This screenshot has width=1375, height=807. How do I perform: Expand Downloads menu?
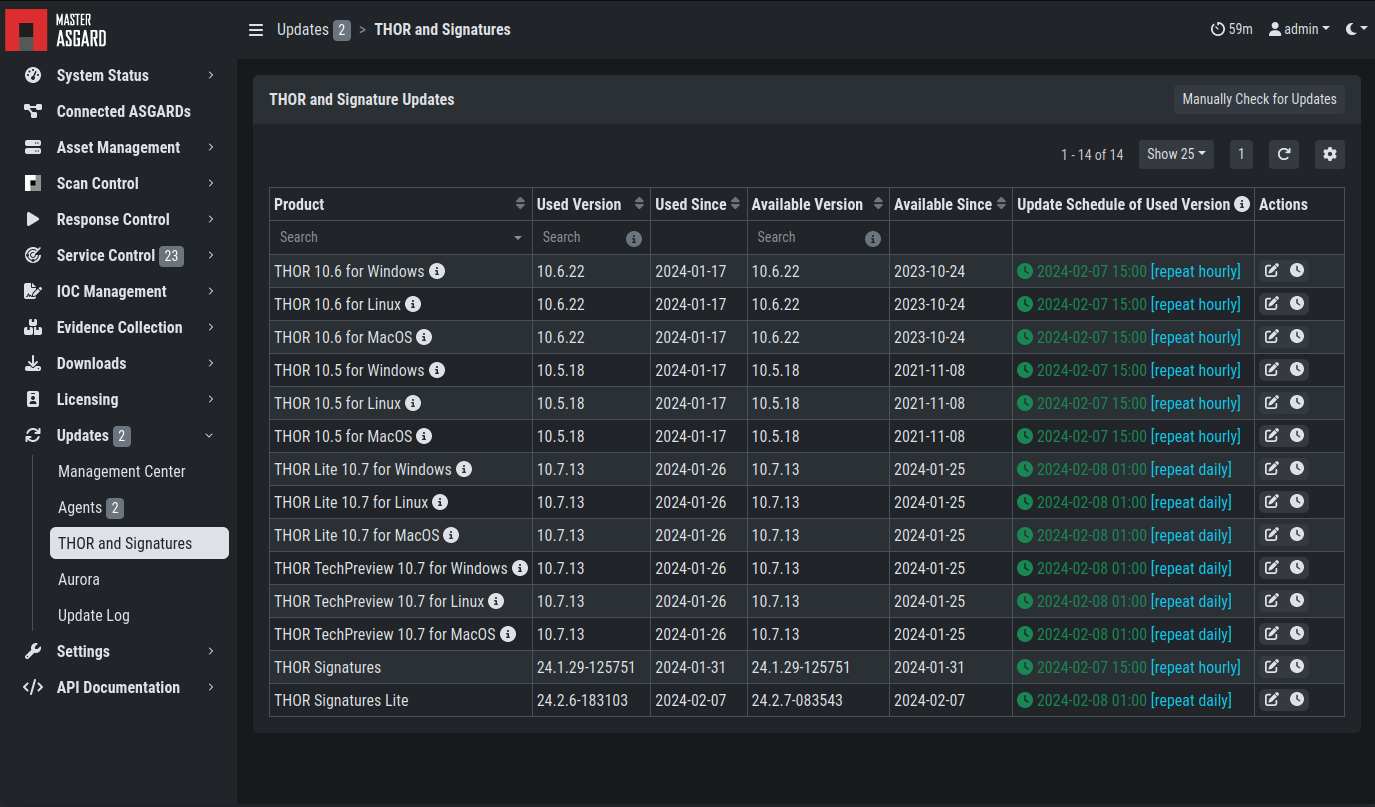pos(118,363)
